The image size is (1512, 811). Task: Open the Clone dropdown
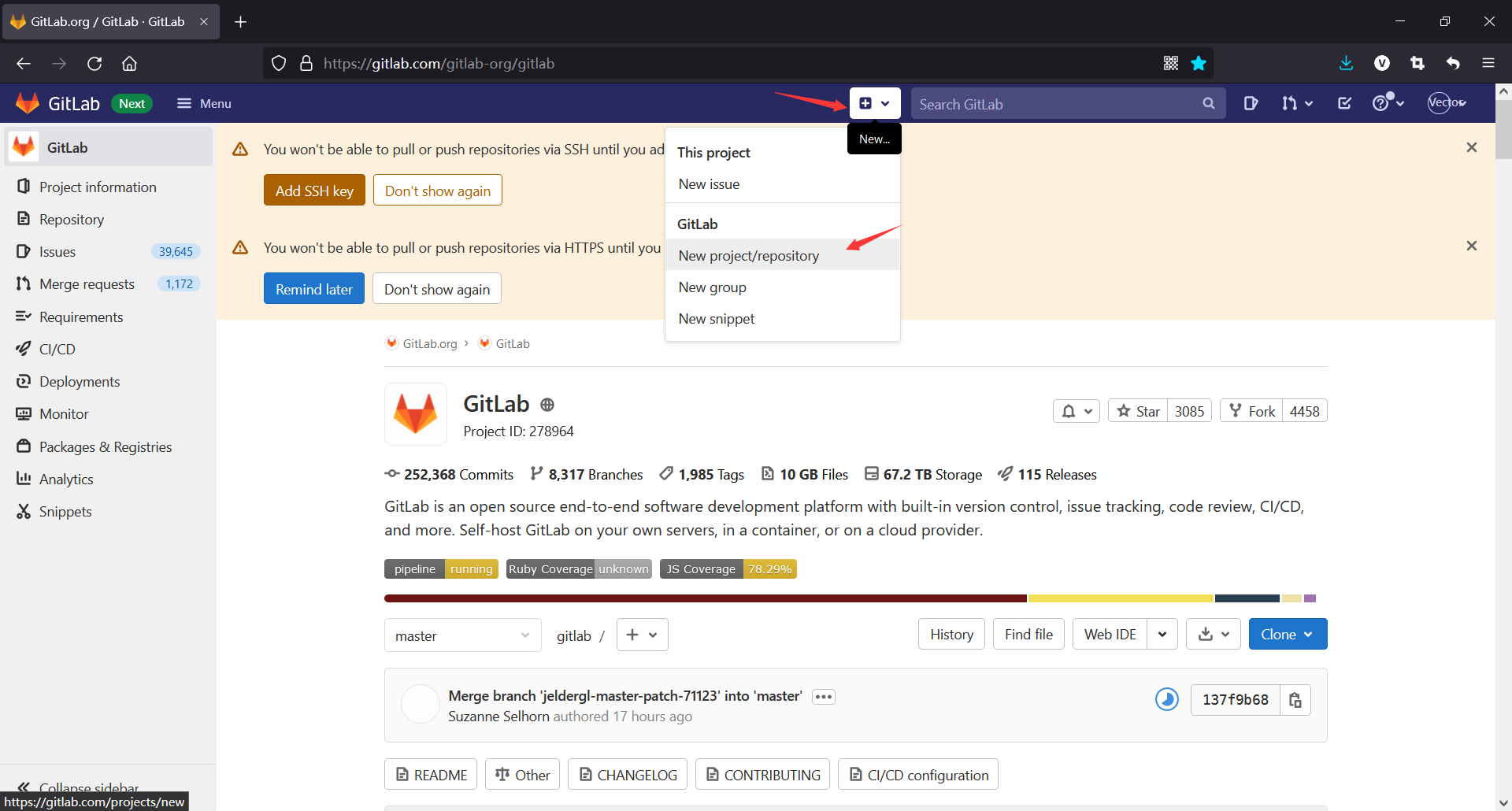point(1288,634)
